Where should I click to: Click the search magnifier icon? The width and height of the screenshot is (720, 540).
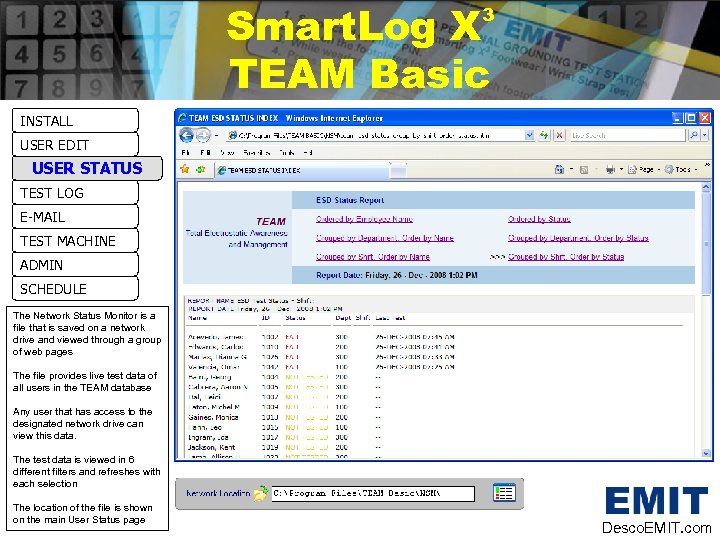pyautogui.click(x=693, y=135)
